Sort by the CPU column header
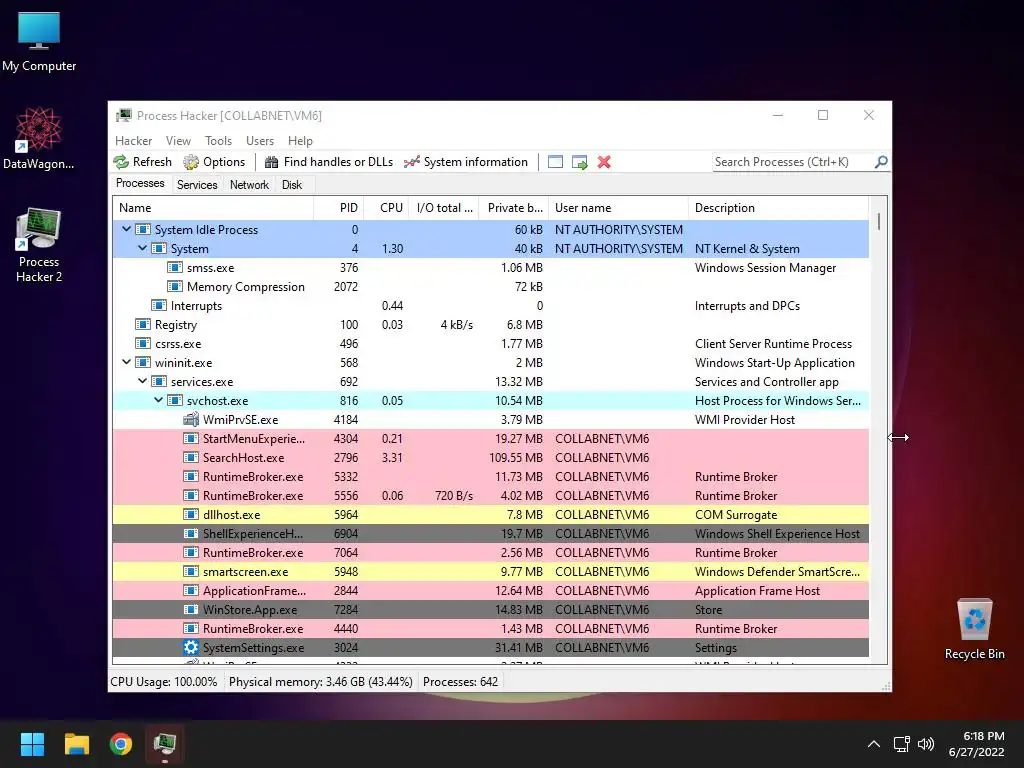The height and width of the screenshot is (768, 1024). (387, 208)
